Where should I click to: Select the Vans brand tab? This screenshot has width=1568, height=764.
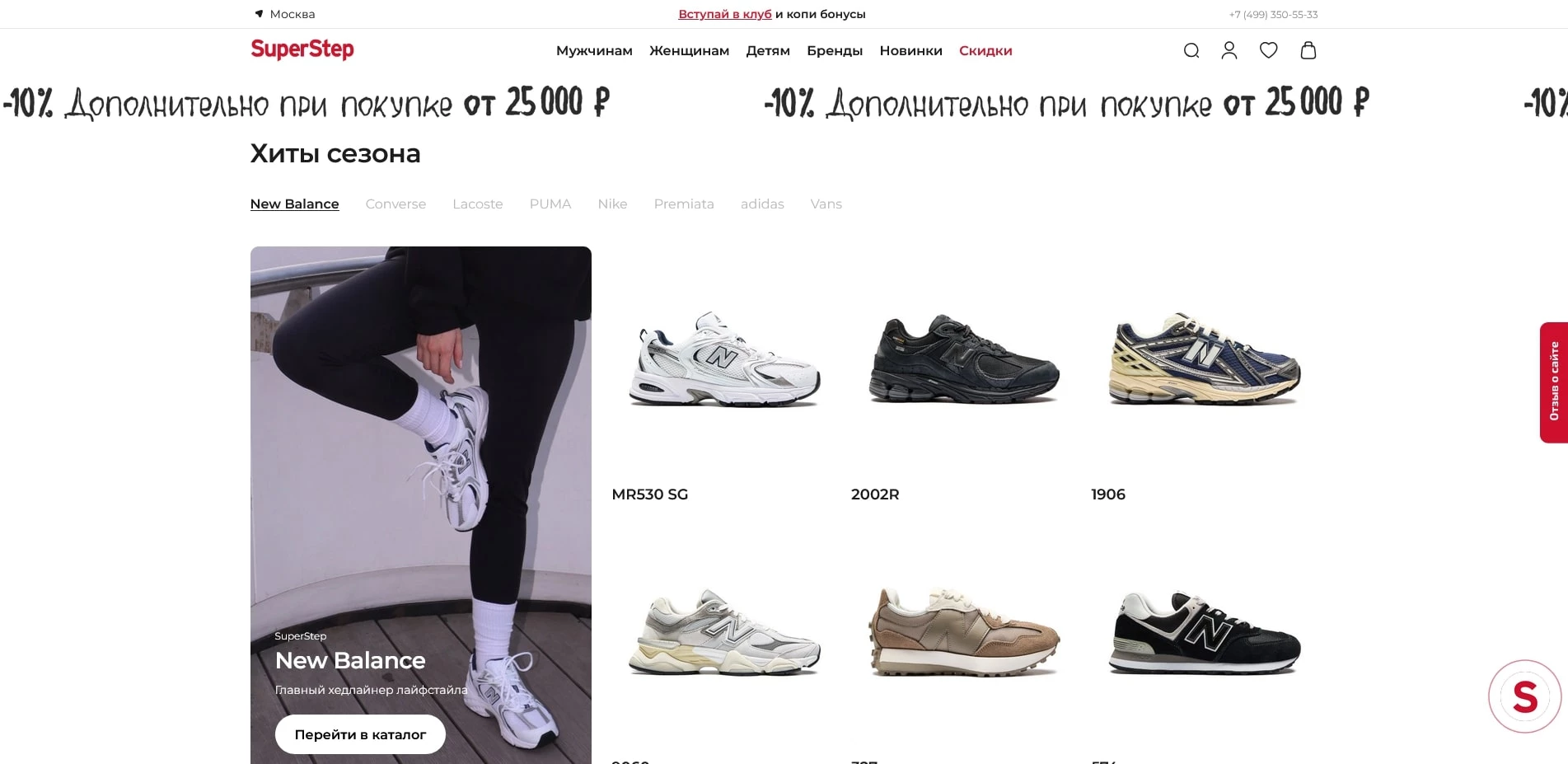826,204
